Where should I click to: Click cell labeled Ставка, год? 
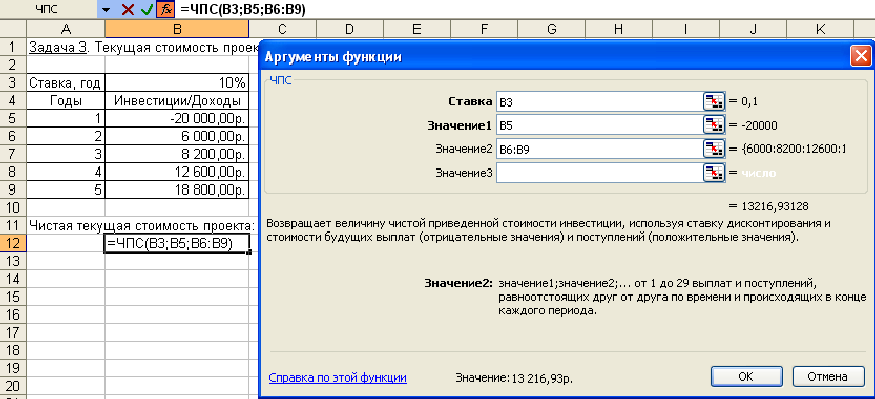click(x=66, y=83)
